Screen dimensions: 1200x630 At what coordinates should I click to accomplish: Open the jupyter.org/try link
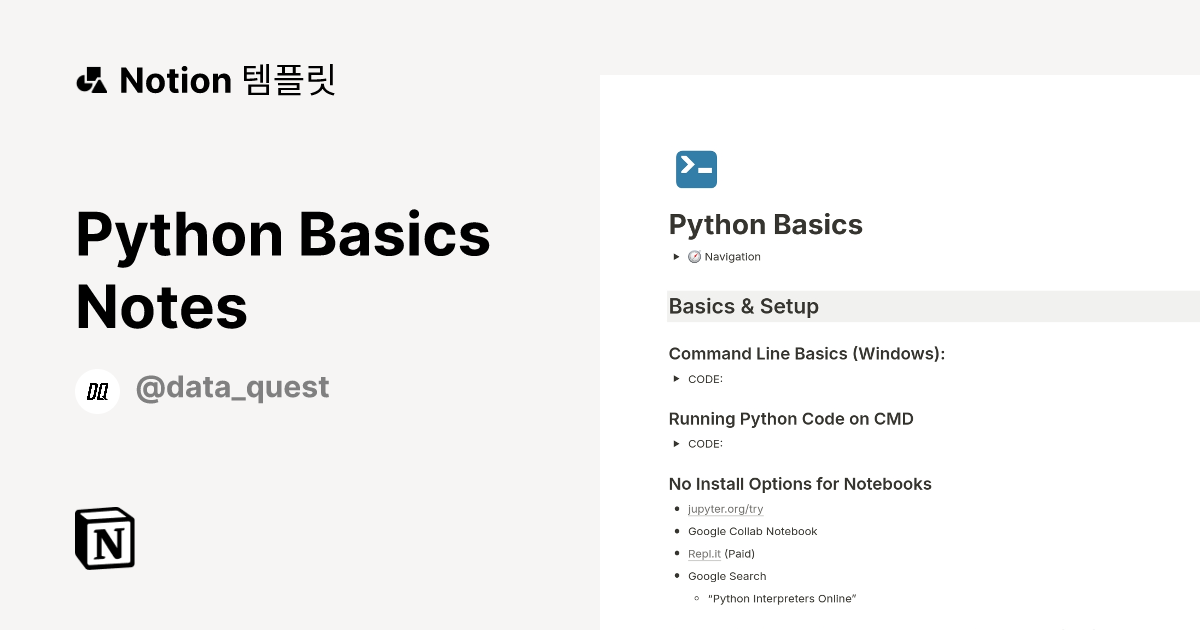[724, 509]
